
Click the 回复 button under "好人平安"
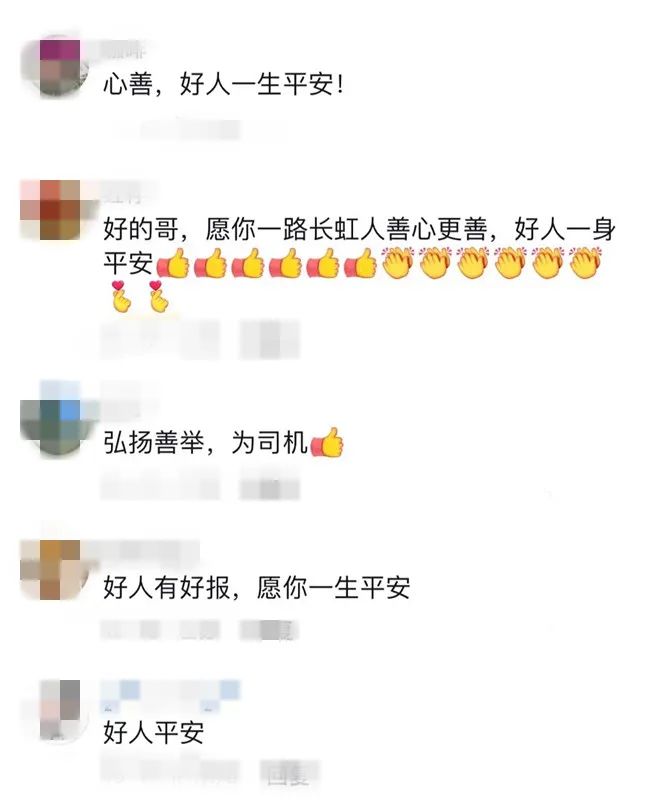[x=289, y=776]
